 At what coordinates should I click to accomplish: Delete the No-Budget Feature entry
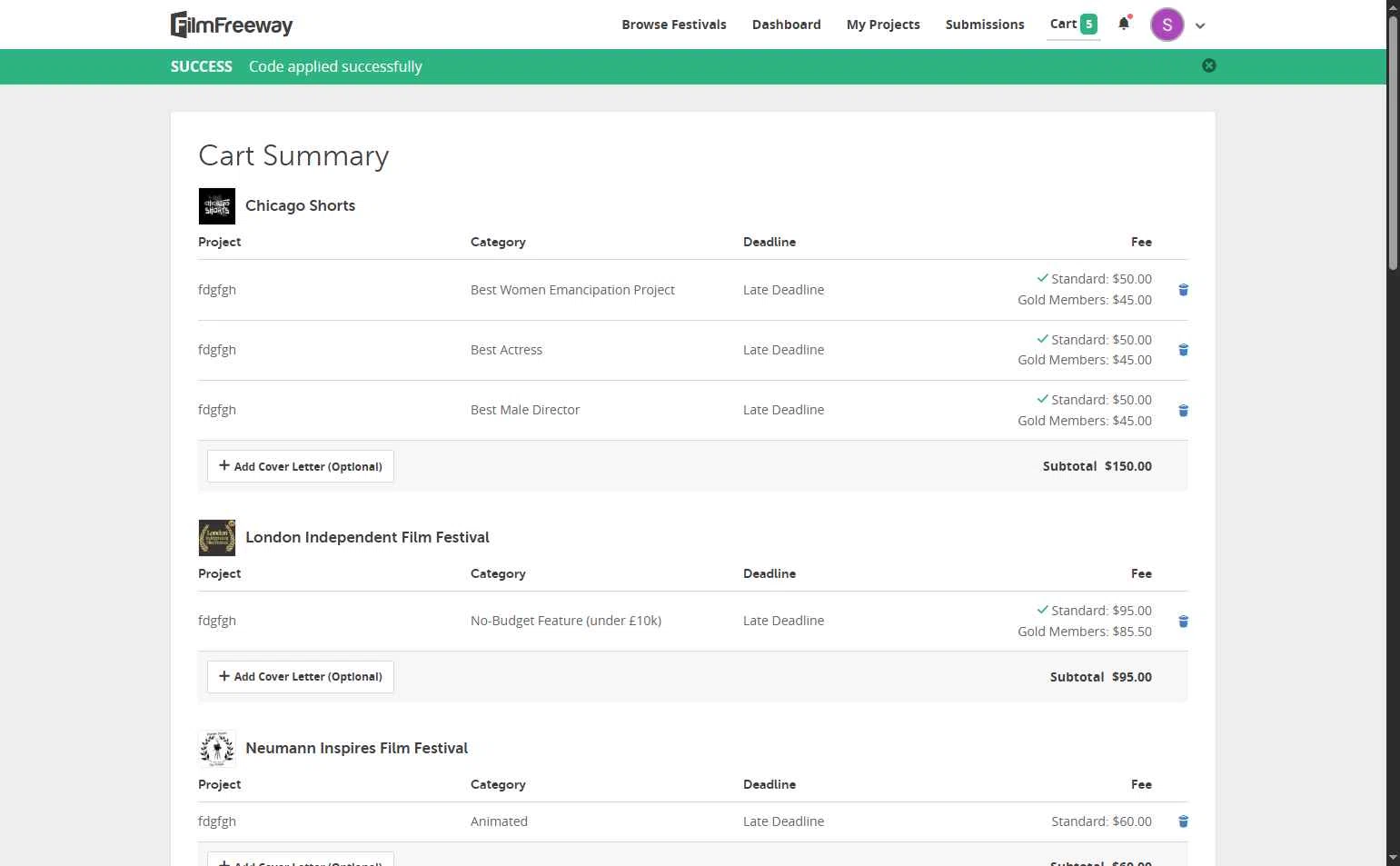tap(1183, 622)
